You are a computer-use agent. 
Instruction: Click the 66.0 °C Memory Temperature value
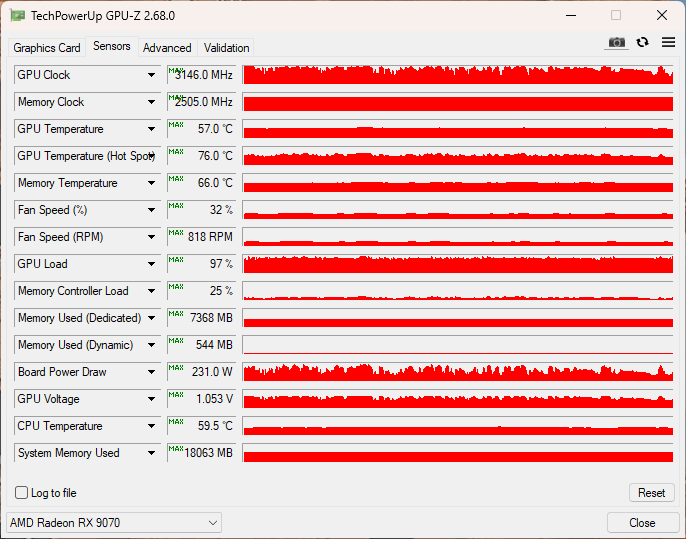coord(202,183)
